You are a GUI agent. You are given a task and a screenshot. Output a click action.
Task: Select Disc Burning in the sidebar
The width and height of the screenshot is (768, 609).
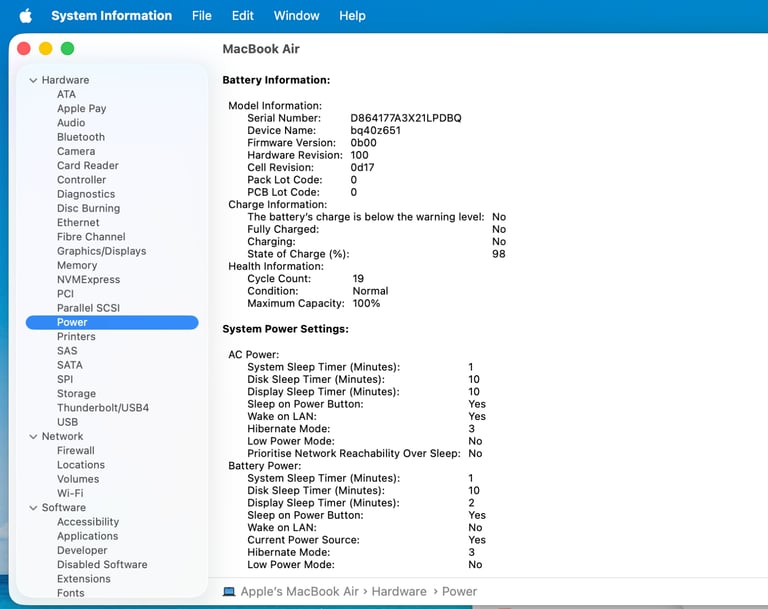click(x=88, y=208)
